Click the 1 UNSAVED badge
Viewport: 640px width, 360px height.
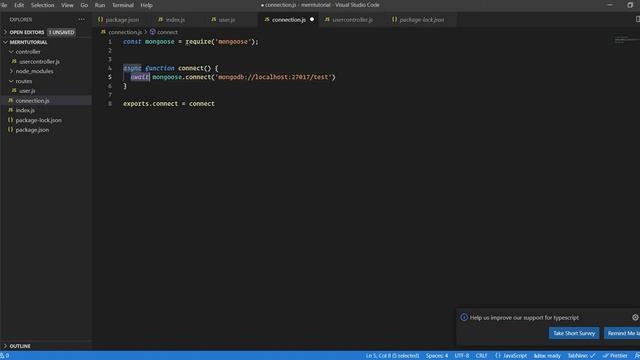[x=61, y=32]
